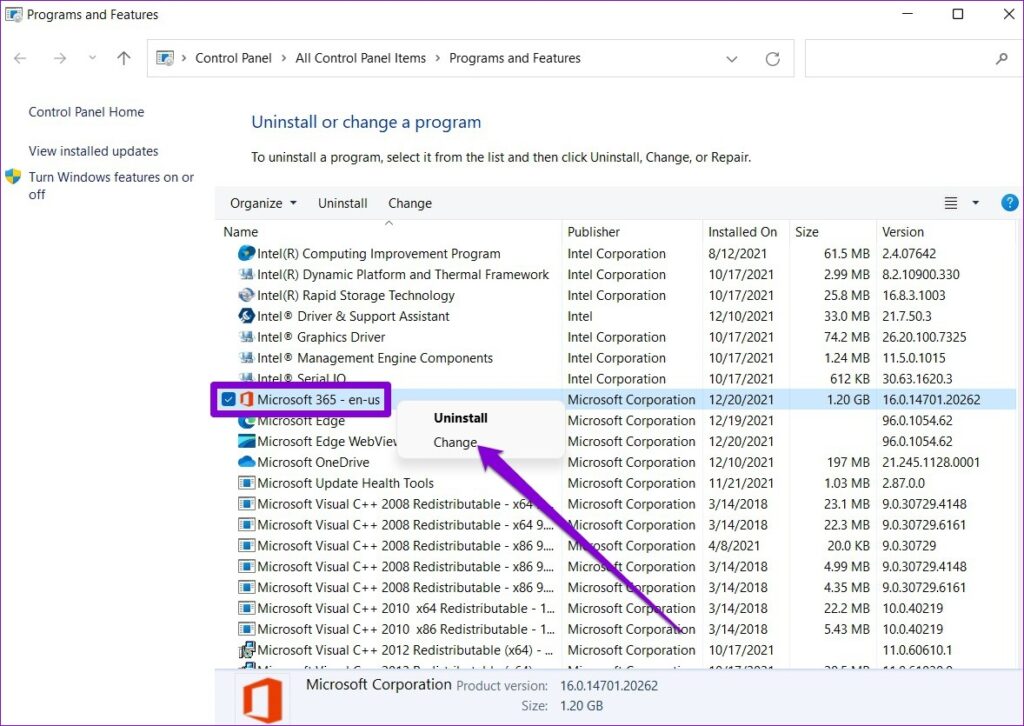Choose Uninstall from the context menu
This screenshot has height=726, width=1024.
click(x=460, y=418)
